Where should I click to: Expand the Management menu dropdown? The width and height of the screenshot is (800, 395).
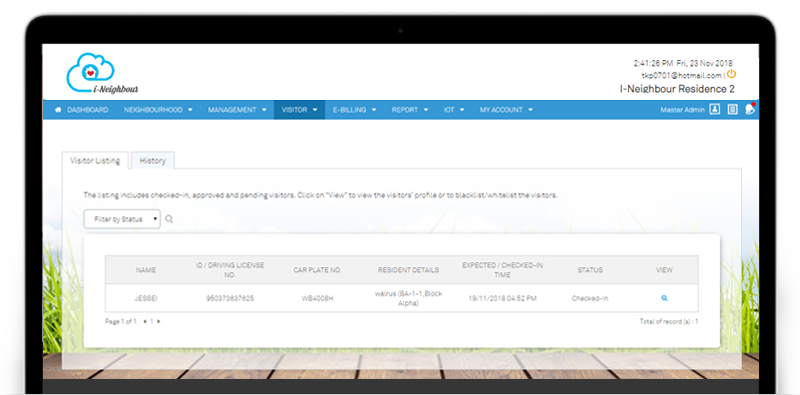coord(237,110)
